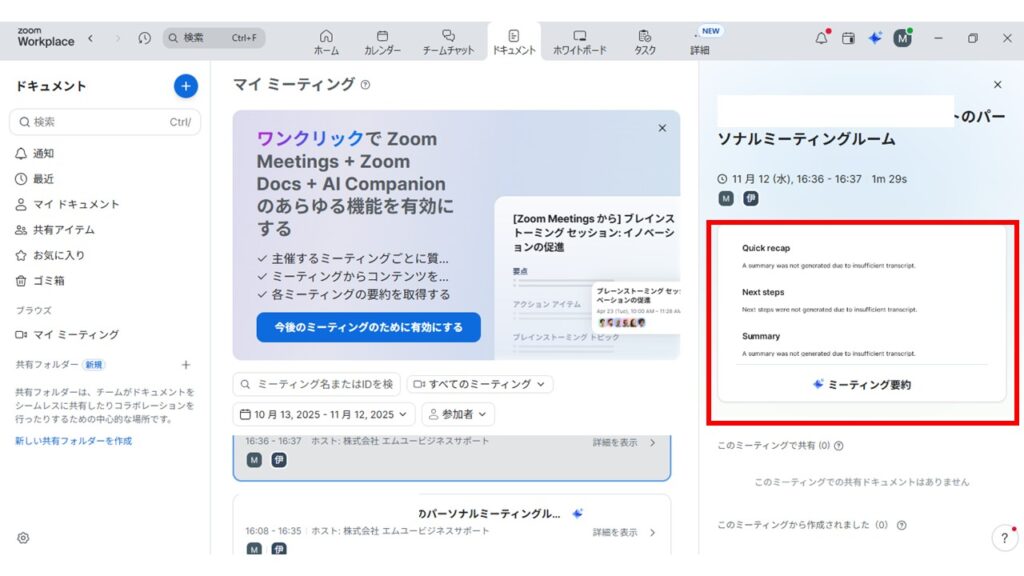Click the meeting name or ID search field

pos(317,384)
